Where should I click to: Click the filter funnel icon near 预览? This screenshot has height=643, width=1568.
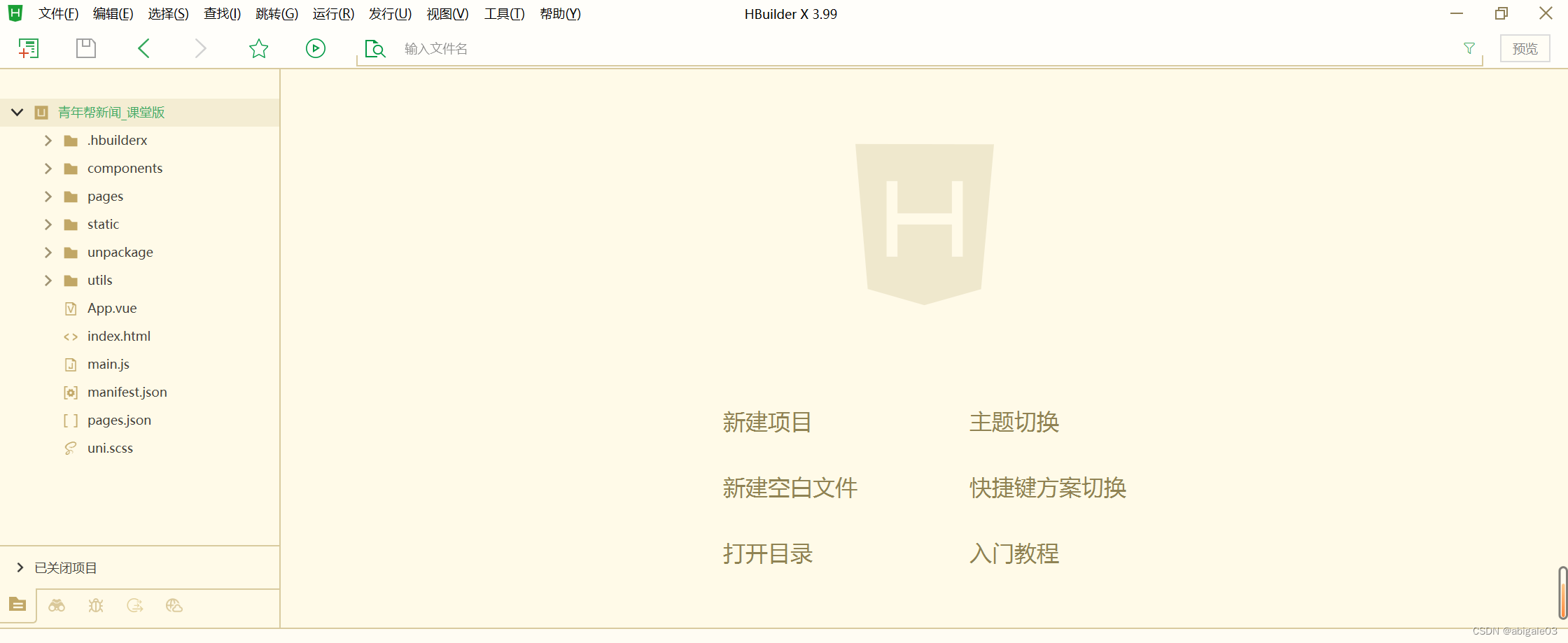[1469, 48]
